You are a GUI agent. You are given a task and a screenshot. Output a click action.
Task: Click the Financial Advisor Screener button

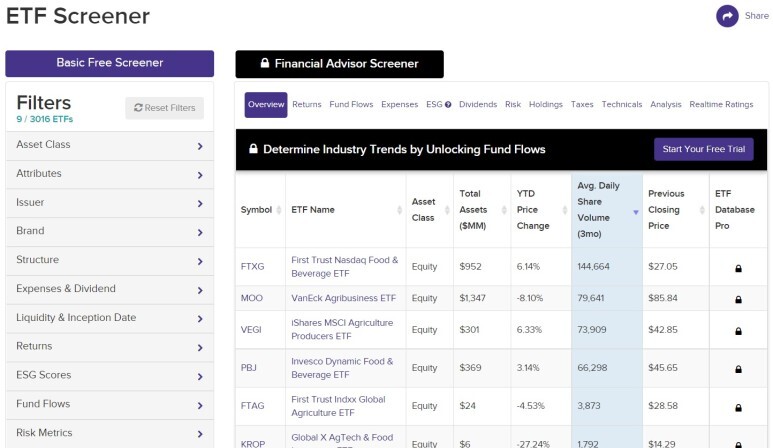click(339, 64)
